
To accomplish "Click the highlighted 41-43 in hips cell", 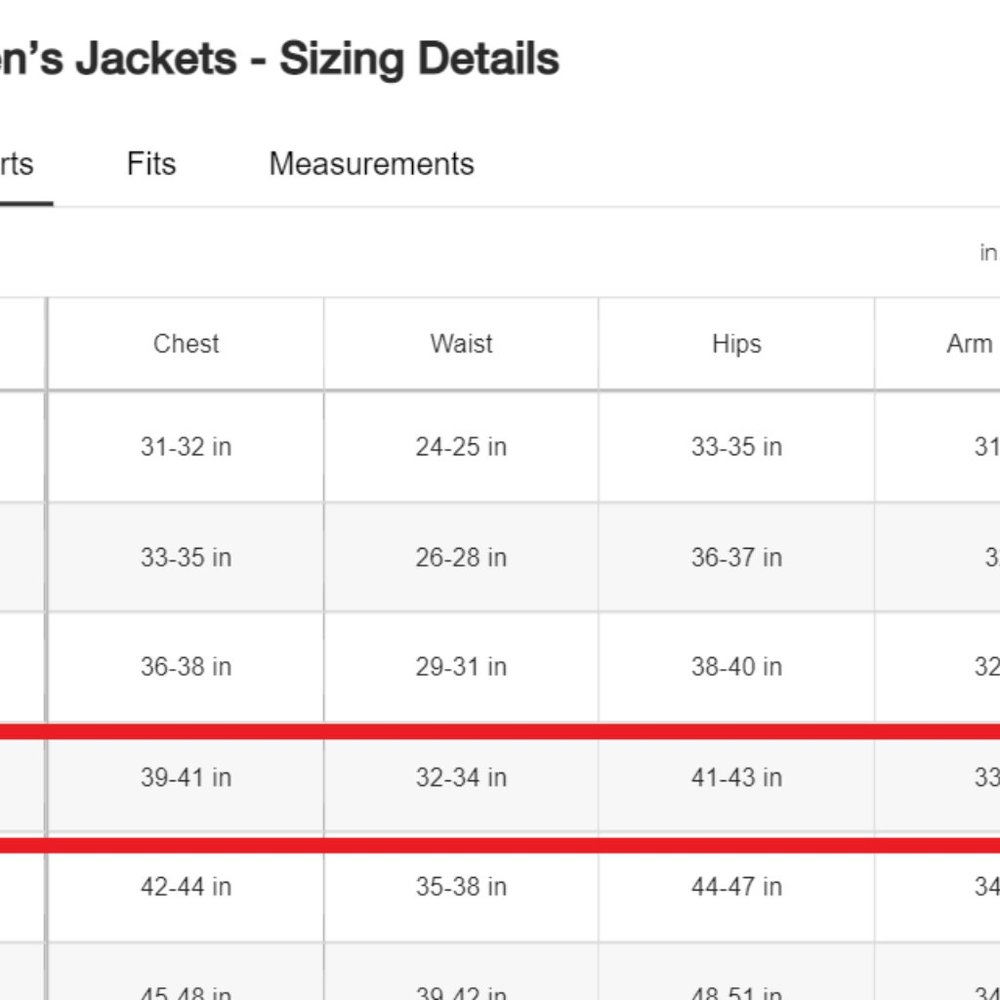I will [x=736, y=777].
